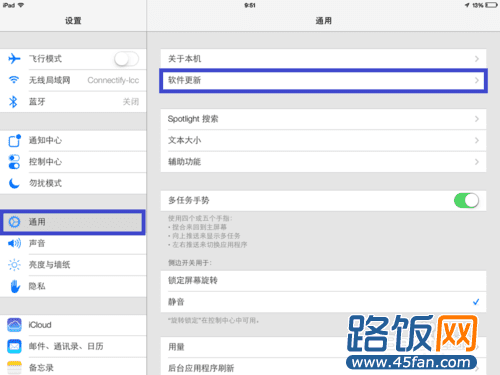This screenshot has height=375, width=500.
Task: Select 静音 option for side switch
Action: tap(323, 302)
